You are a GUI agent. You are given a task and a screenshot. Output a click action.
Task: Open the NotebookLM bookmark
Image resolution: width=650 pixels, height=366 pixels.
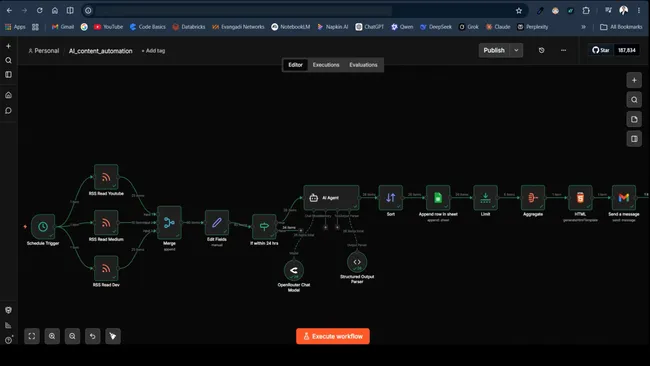(291, 27)
